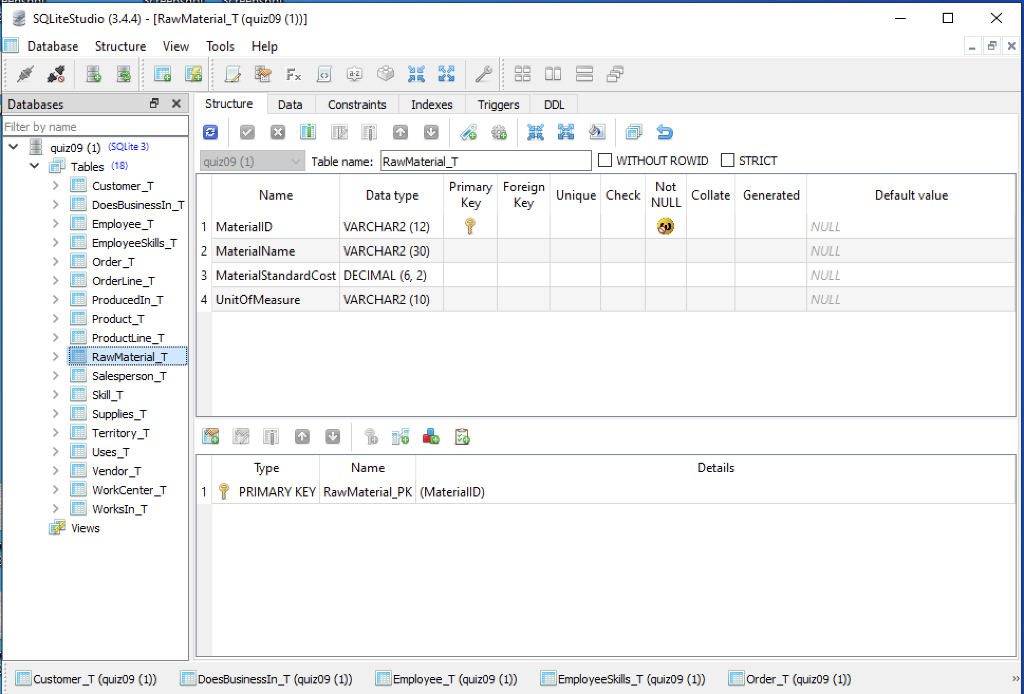Click the Create a table toolbar icon
The width and height of the screenshot is (1024, 694).
(x=162, y=74)
